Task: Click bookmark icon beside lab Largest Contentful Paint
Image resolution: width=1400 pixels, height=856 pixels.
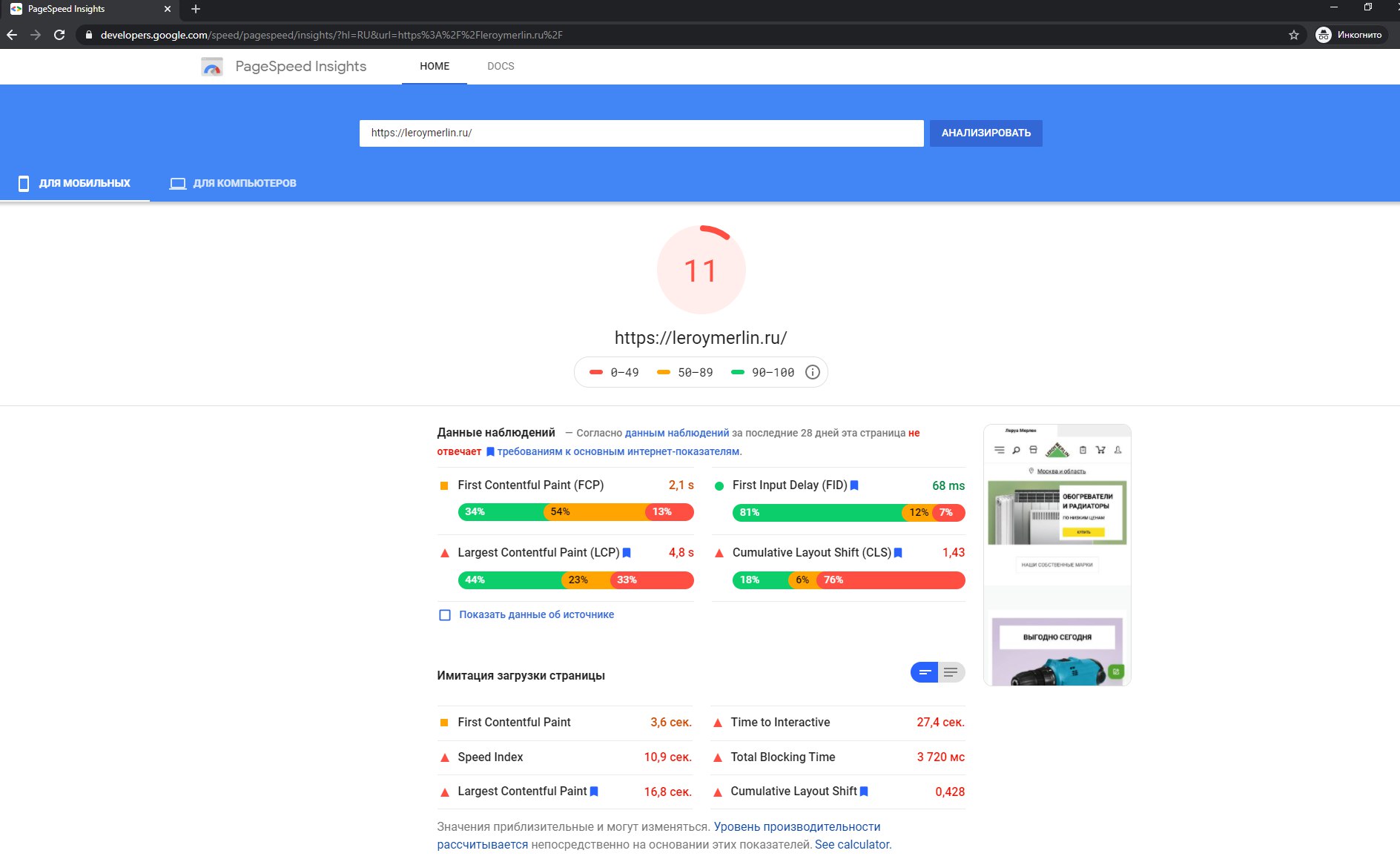Action: coord(594,792)
